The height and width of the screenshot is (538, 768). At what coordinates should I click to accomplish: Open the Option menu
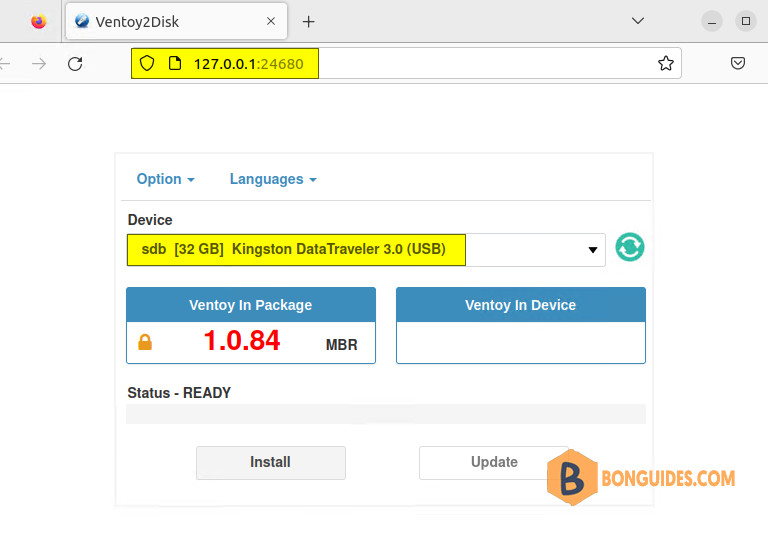point(166,179)
